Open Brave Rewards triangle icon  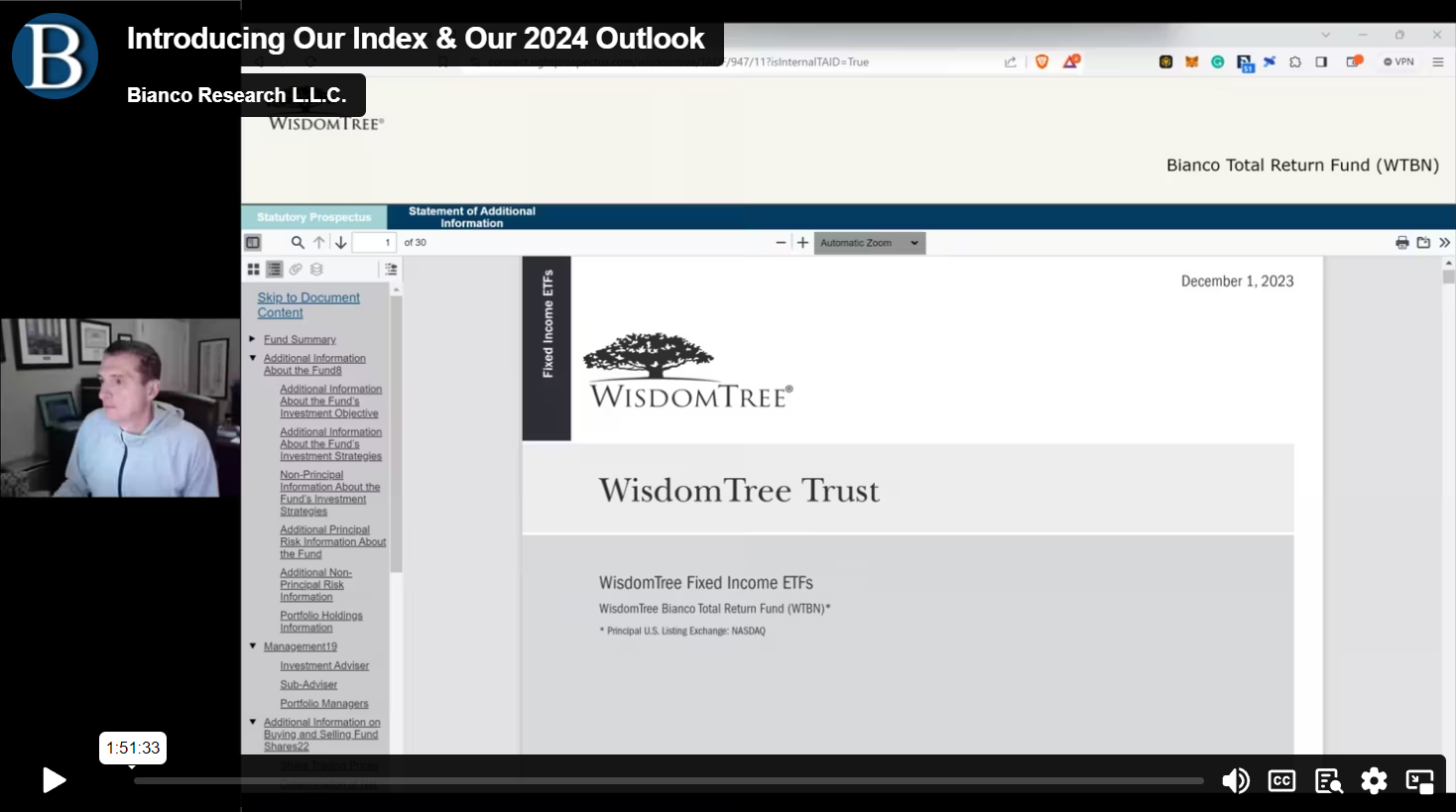pyautogui.click(x=1071, y=61)
